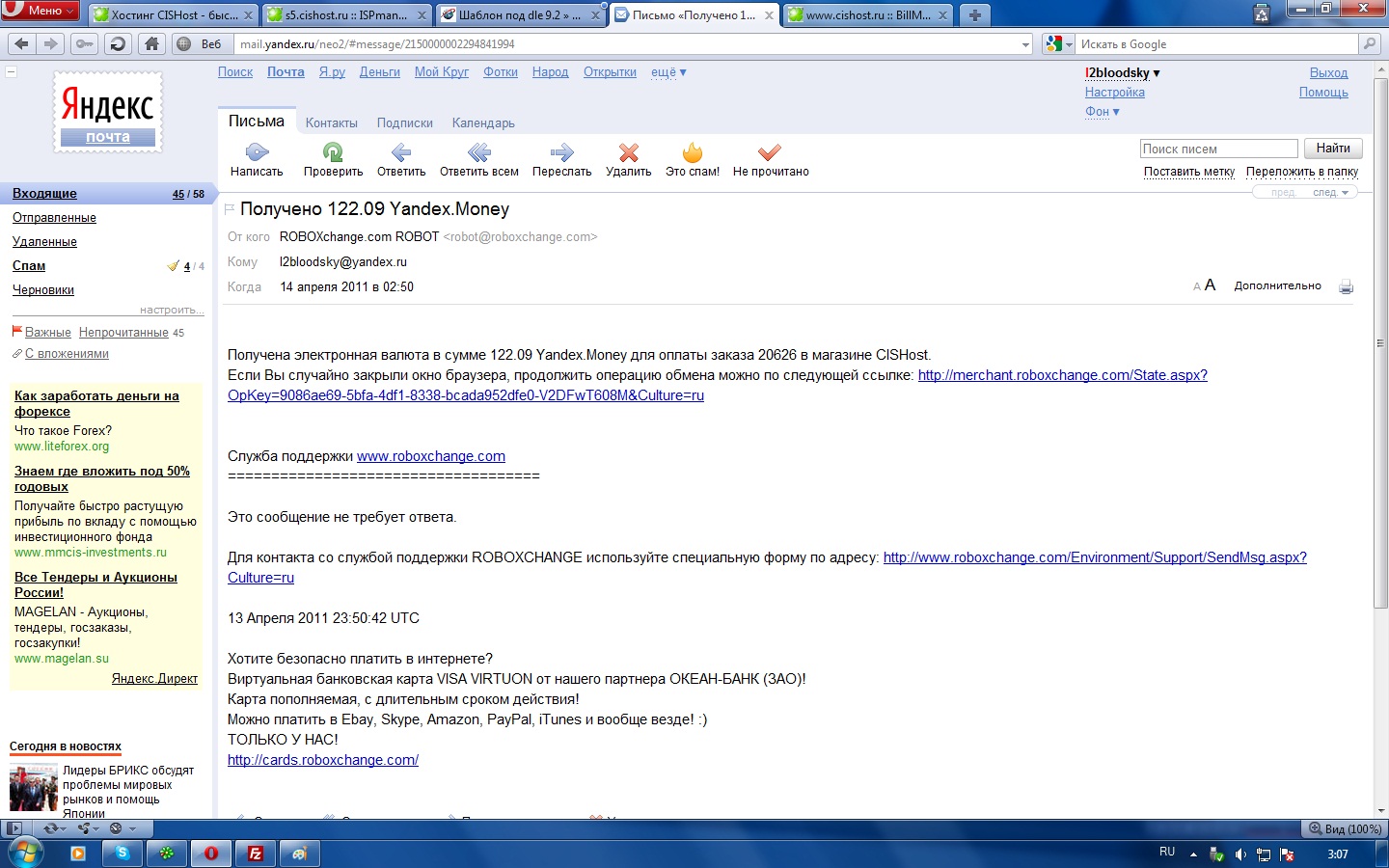Open the Календарь tab
This screenshot has height=868, width=1389.
coord(483,123)
